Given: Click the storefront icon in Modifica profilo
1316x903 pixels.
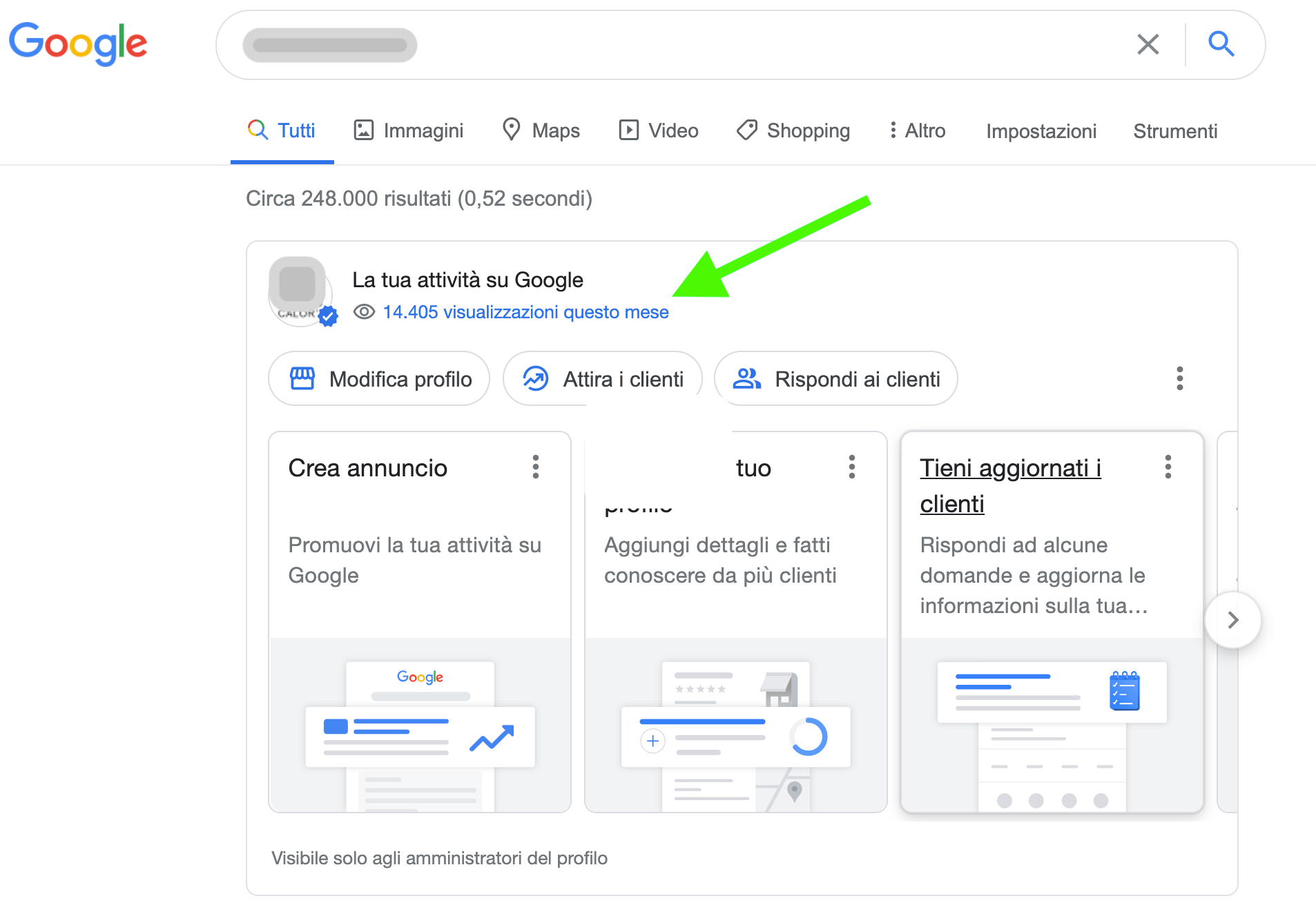Looking at the screenshot, I should (302, 378).
